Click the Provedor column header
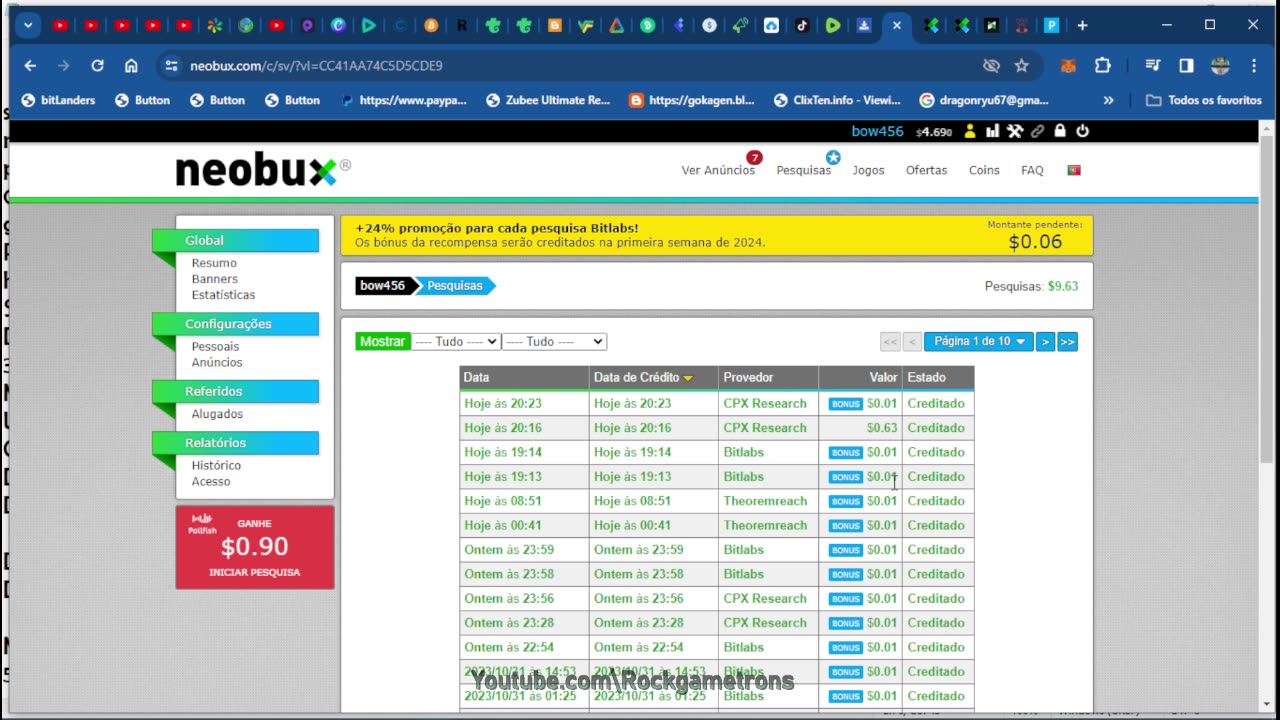 (x=768, y=377)
